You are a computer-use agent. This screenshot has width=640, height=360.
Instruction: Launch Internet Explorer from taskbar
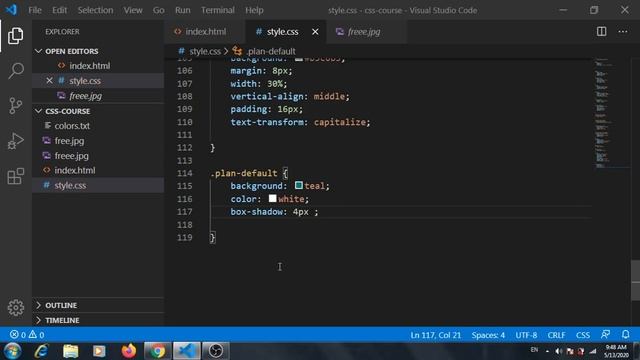pyautogui.click(x=41, y=351)
